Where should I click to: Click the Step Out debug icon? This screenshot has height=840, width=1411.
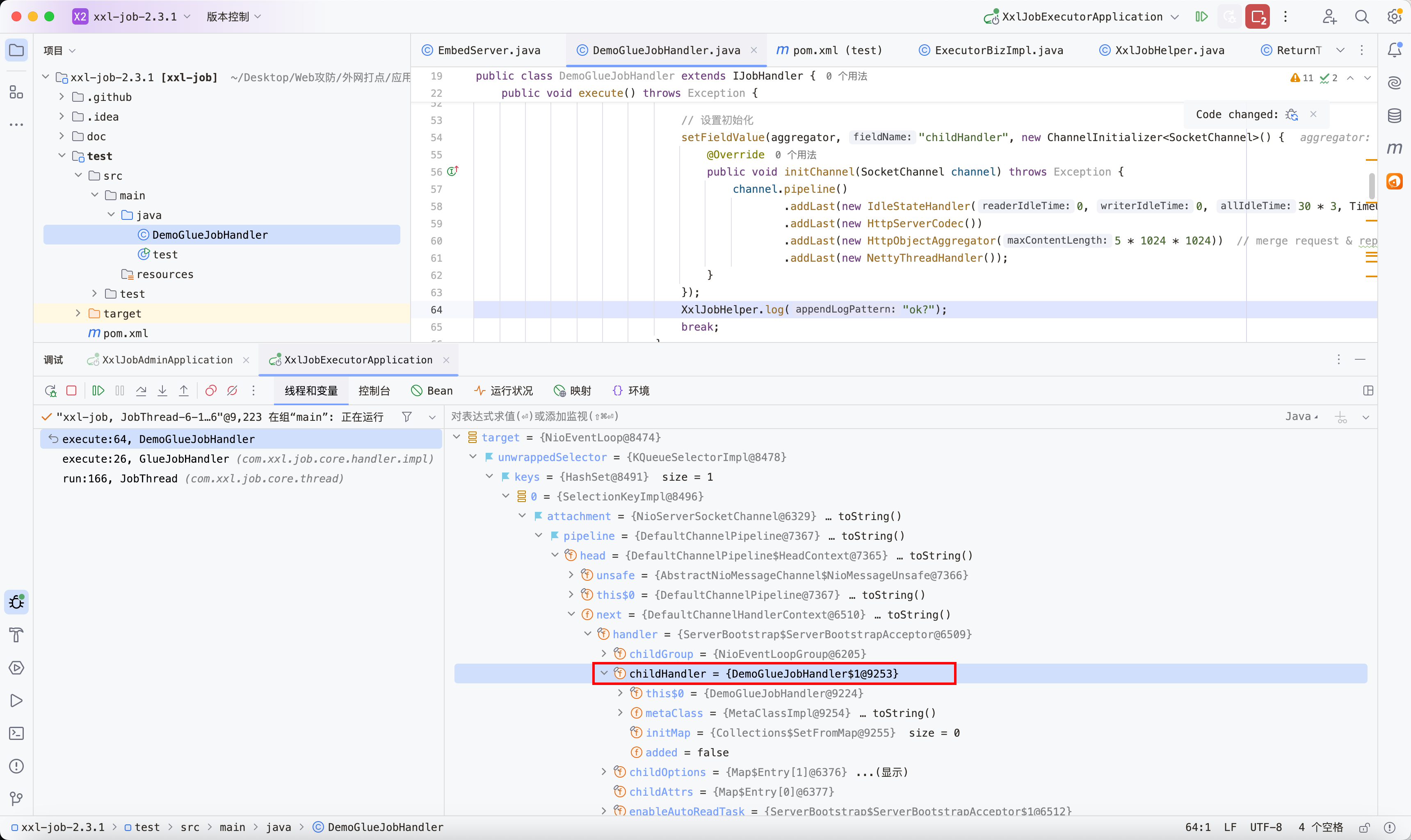pyautogui.click(x=184, y=390)
